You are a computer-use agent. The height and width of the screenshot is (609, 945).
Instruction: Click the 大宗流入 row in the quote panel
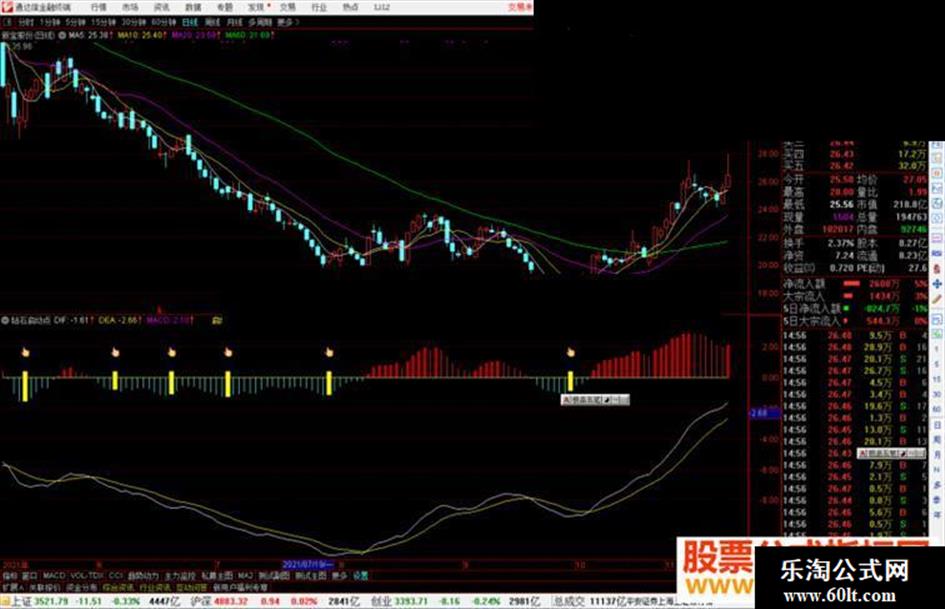pyautogui.click(x=855, y=296)
